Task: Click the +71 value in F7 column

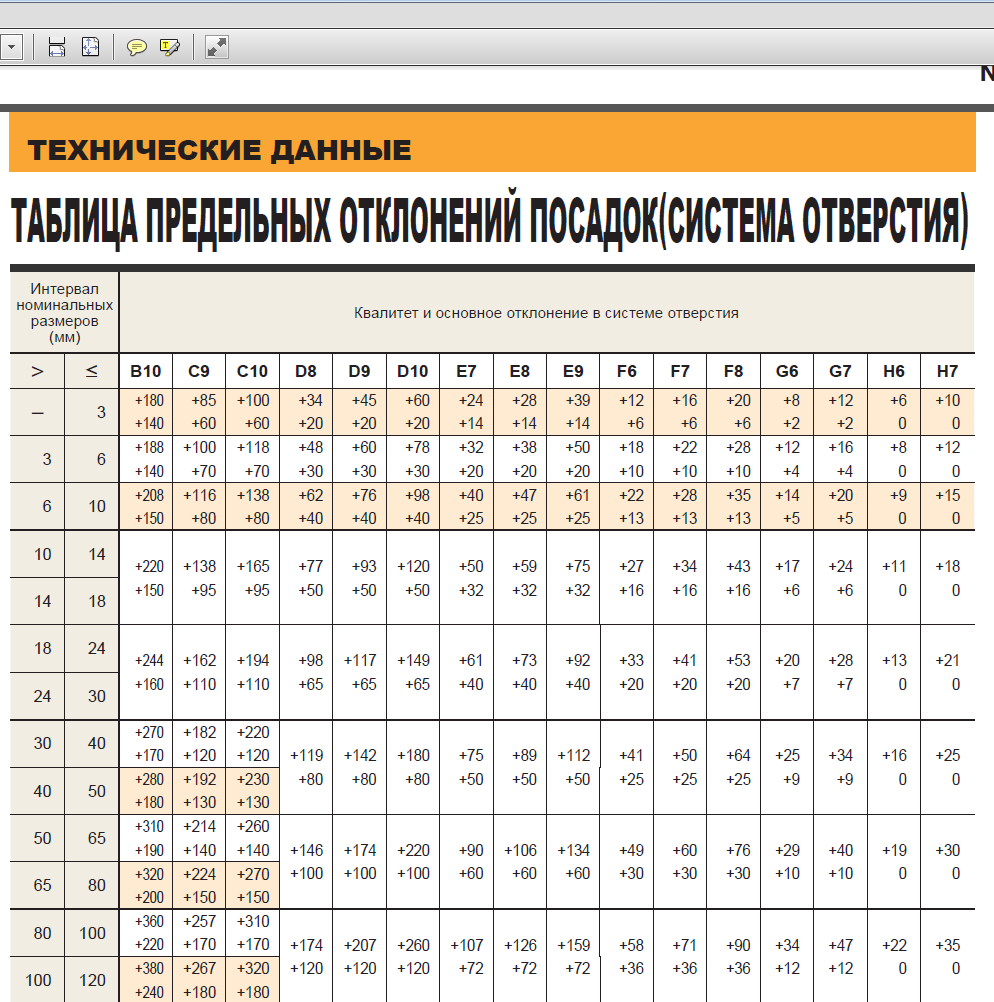Action: click(685, 945)
